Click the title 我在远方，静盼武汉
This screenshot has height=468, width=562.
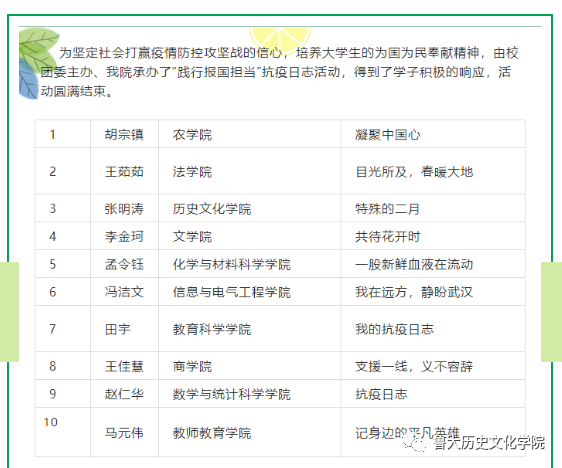(414, 292)
